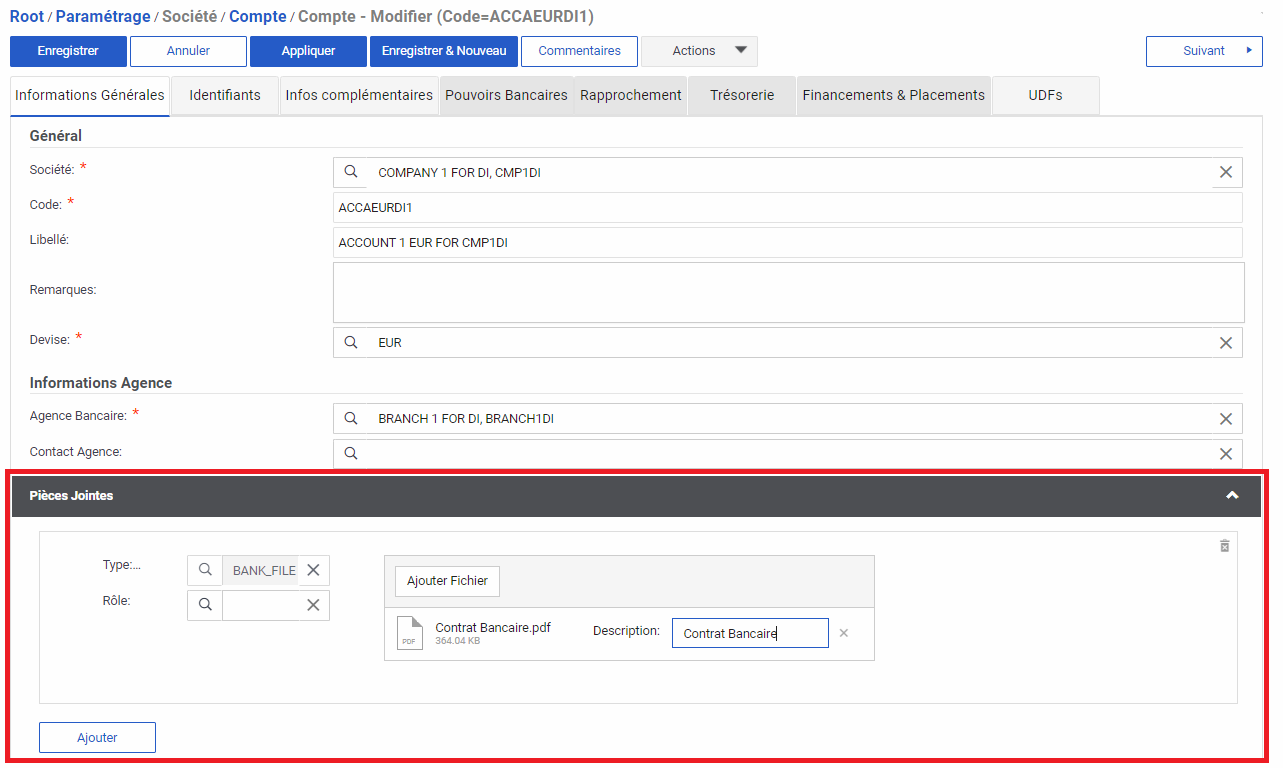Go to Financements & Placements tab

[x=893, y=95]
